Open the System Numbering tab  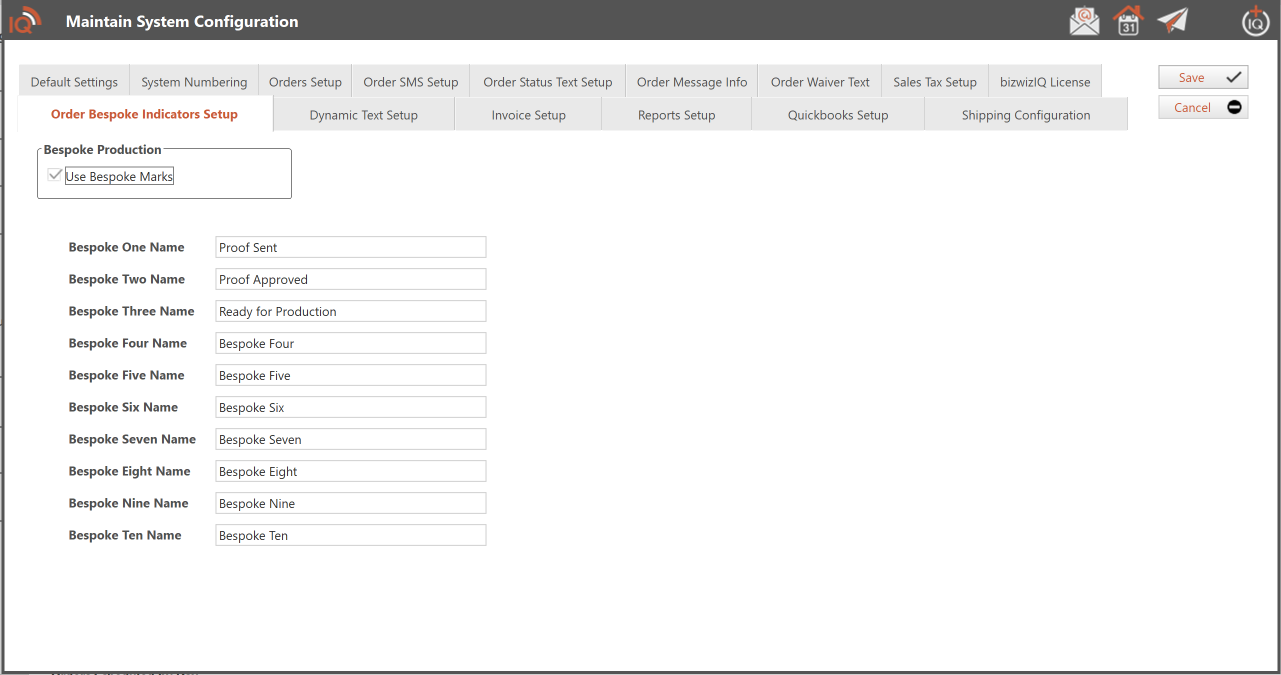[194, 82]
